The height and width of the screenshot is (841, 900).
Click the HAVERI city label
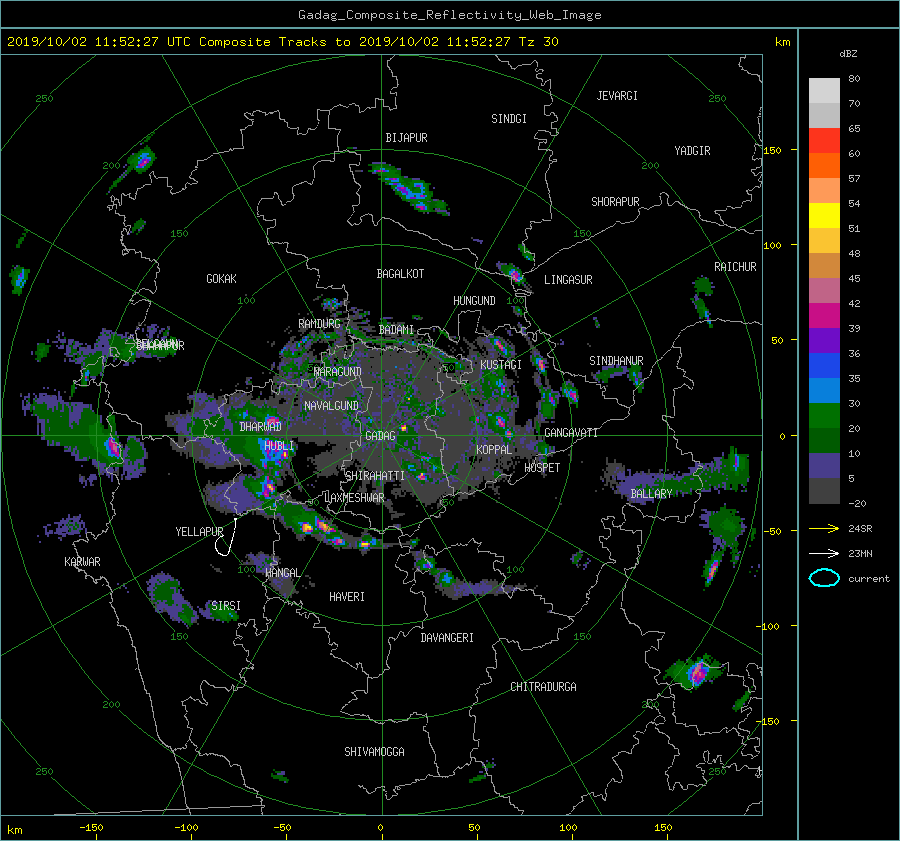pos(347,597)
